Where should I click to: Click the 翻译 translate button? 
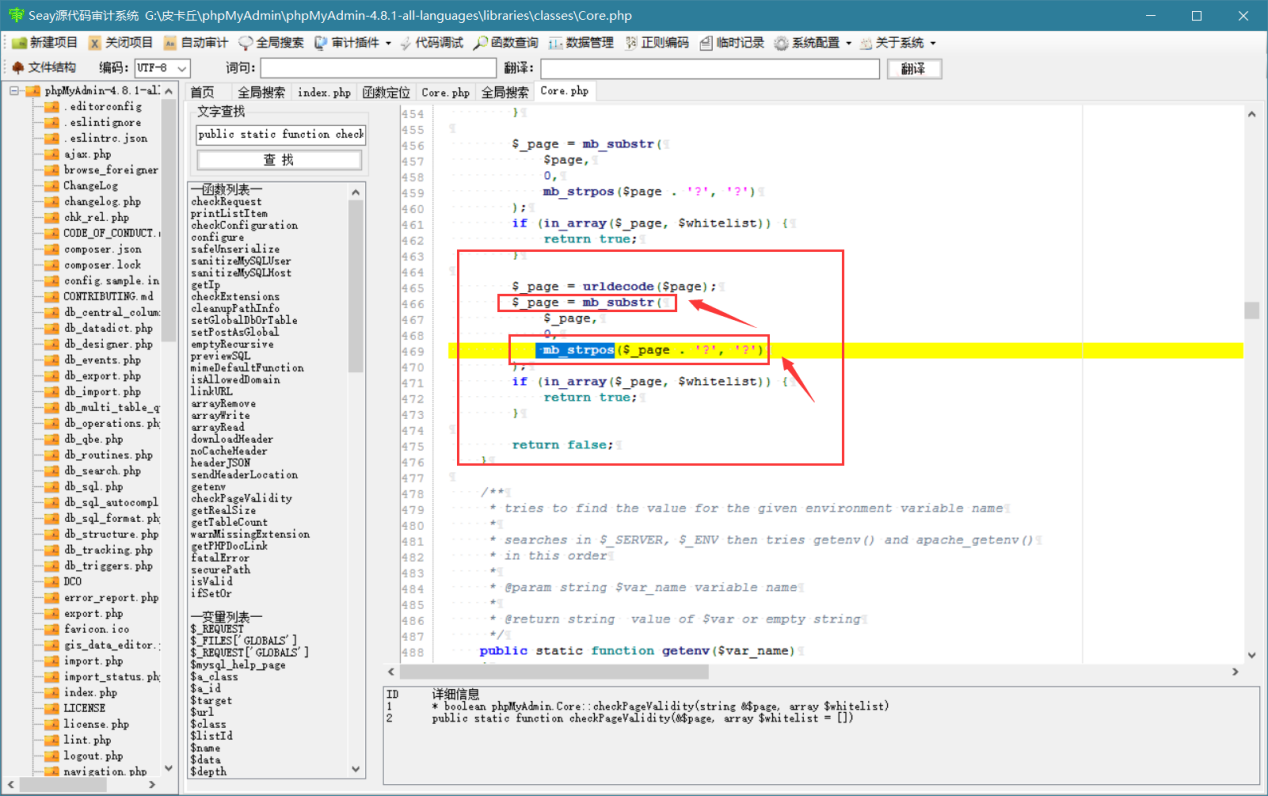[x=914, y=68]
